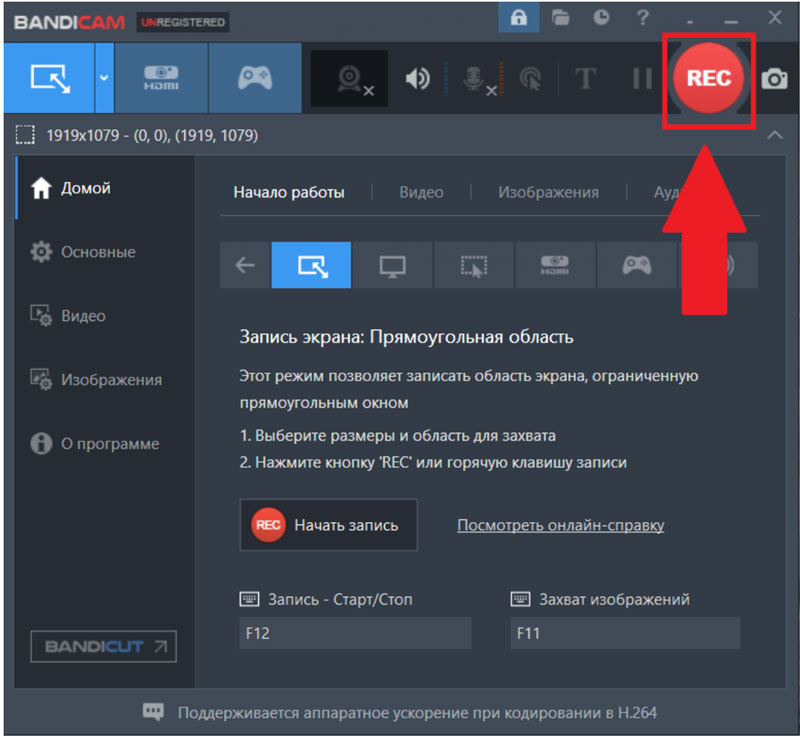Select screen recording mode in the top toolbar
The width and height of the screenshot is (800, 738).
coord(49,78)
